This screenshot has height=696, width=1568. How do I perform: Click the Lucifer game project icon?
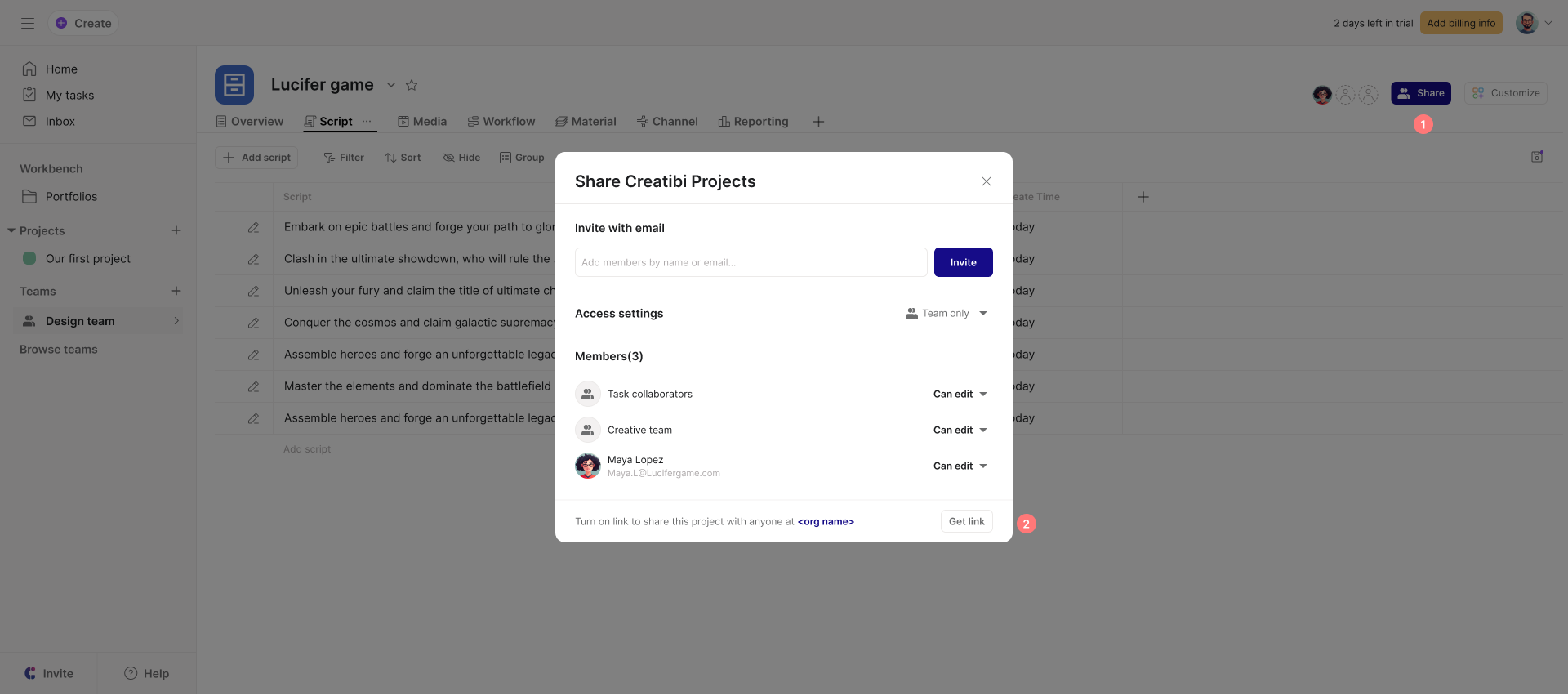click(234, 85)
